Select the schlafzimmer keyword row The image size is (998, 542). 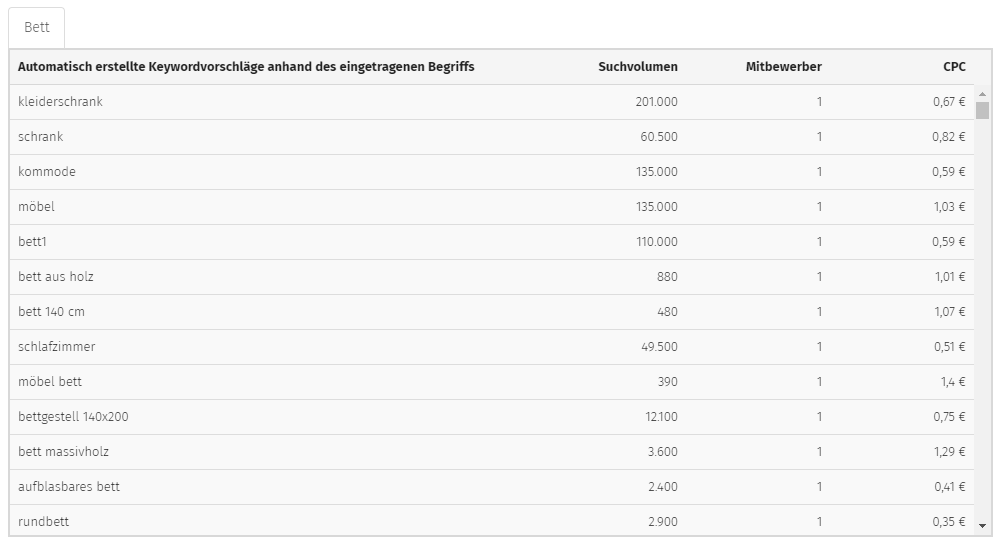pyautogui.click(x=491, y=347)
